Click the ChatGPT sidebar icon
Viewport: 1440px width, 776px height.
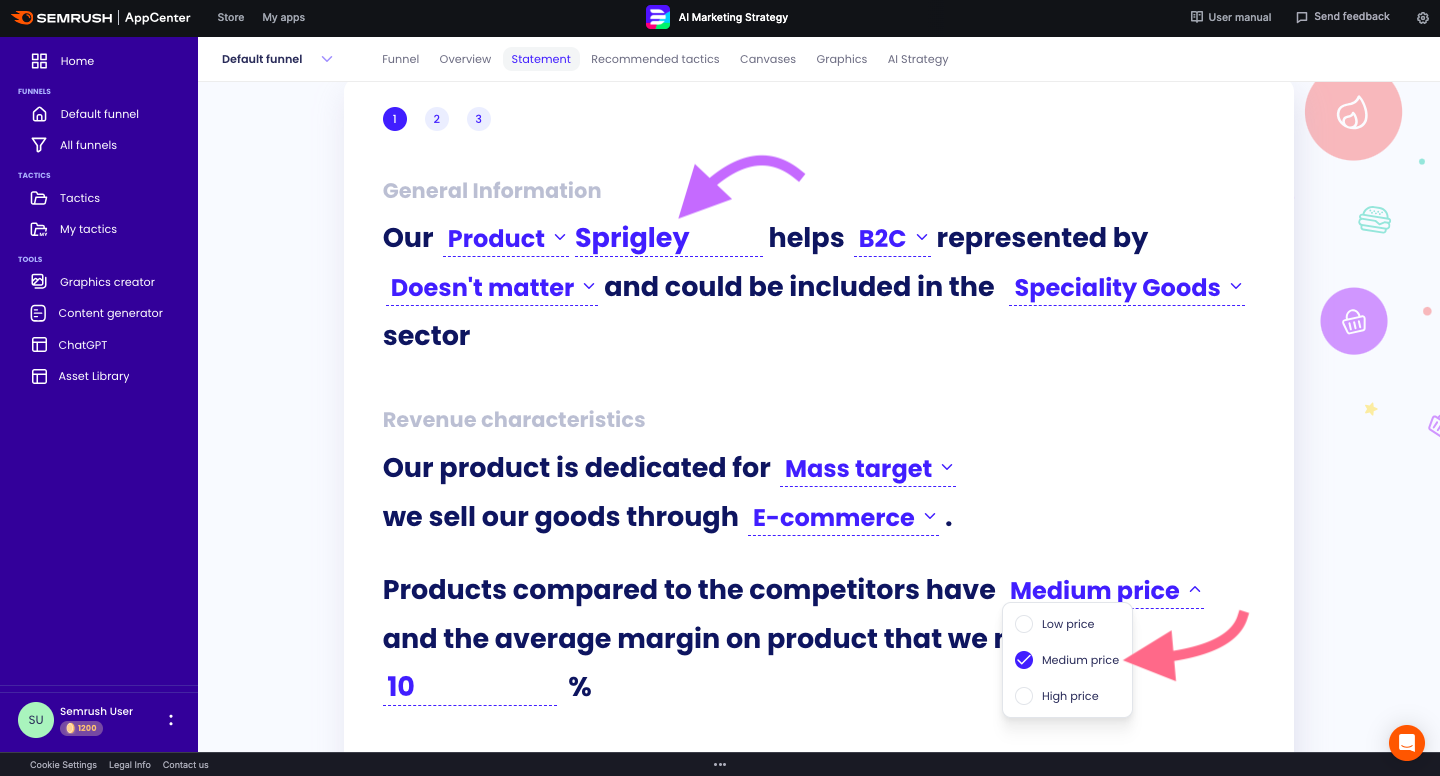[39, 345]
